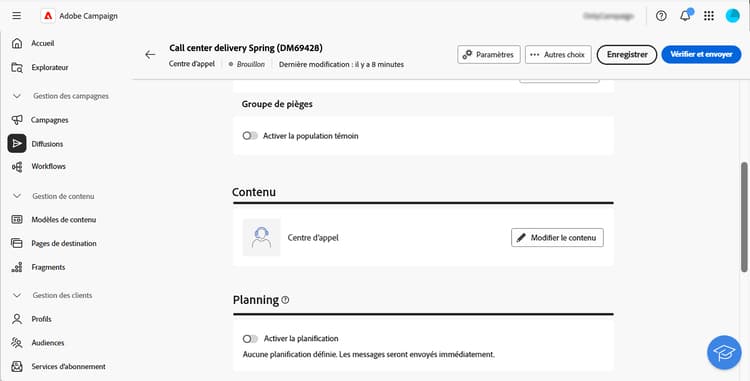Open Workflows in the sidebar
Screen dimensions: 750x381
point(49,166)
